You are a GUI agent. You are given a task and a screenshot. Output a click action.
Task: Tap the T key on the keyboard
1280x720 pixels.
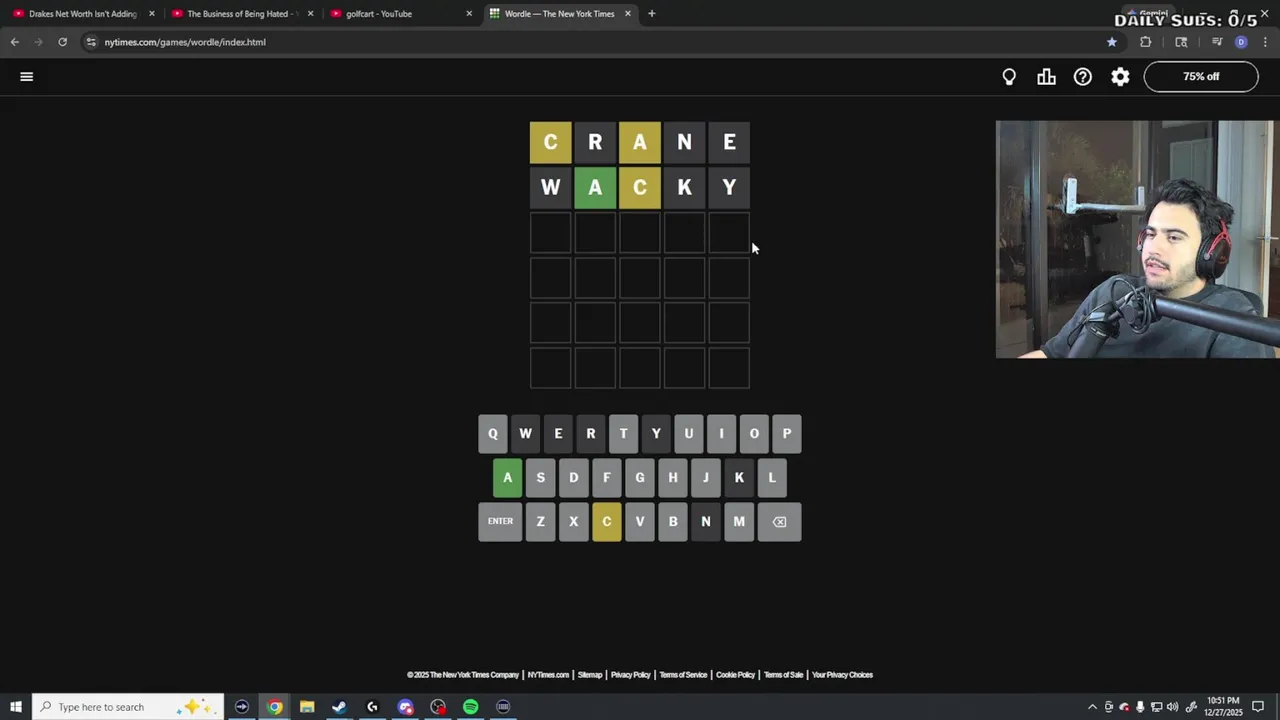tap(623, 433)
